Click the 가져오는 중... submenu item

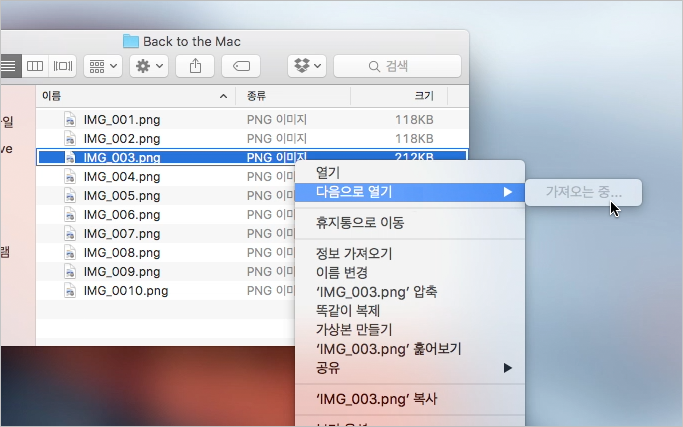583,192
